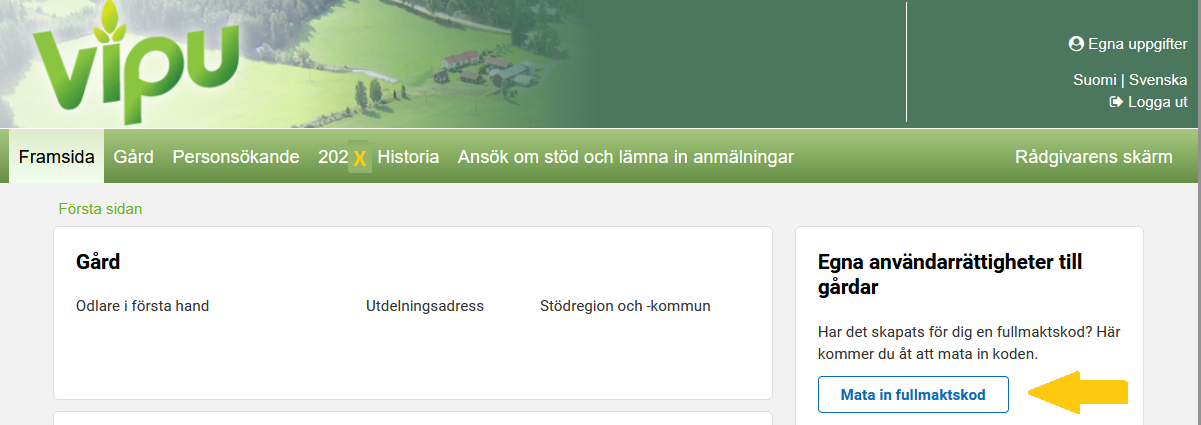Click 'Utdelningsadress' label
Viewport: 1201px width, 425px height.
425,306
